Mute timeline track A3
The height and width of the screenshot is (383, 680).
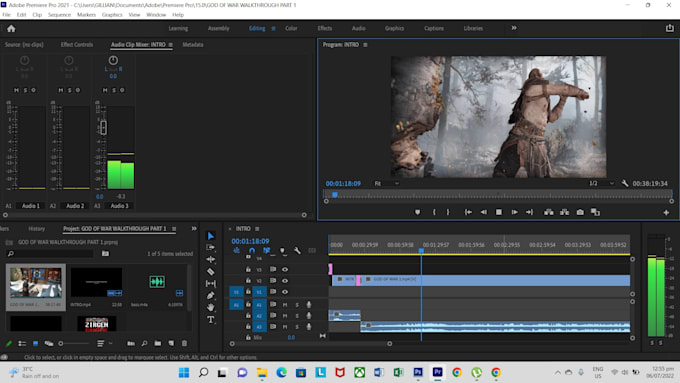(285, 327)
